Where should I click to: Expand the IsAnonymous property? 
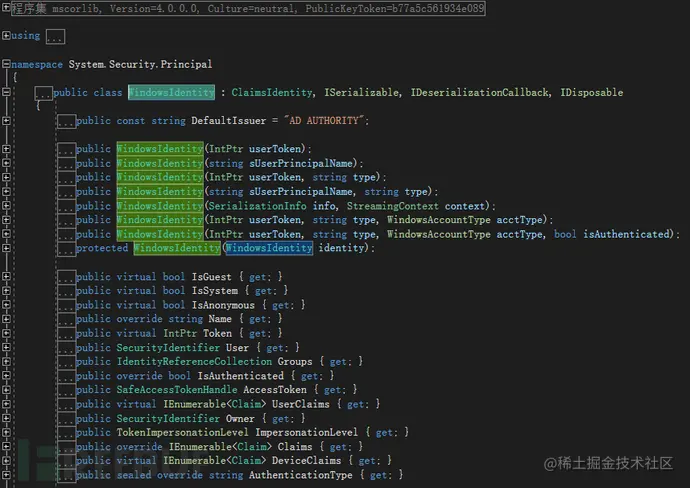pyautogui.click(x=6, y=305)
